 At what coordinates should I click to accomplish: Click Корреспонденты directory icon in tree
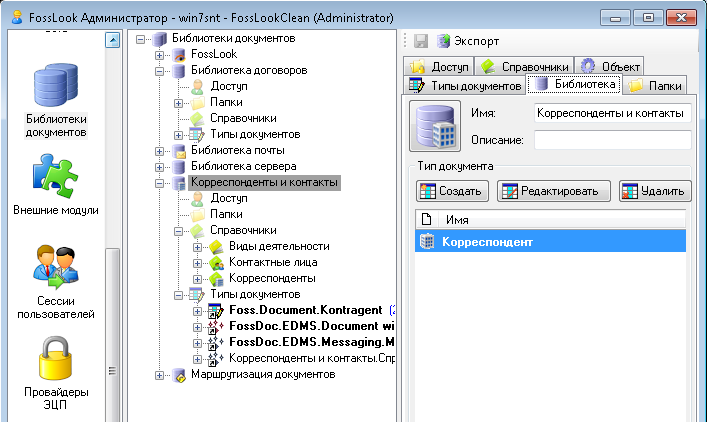(x=217, y=279)
